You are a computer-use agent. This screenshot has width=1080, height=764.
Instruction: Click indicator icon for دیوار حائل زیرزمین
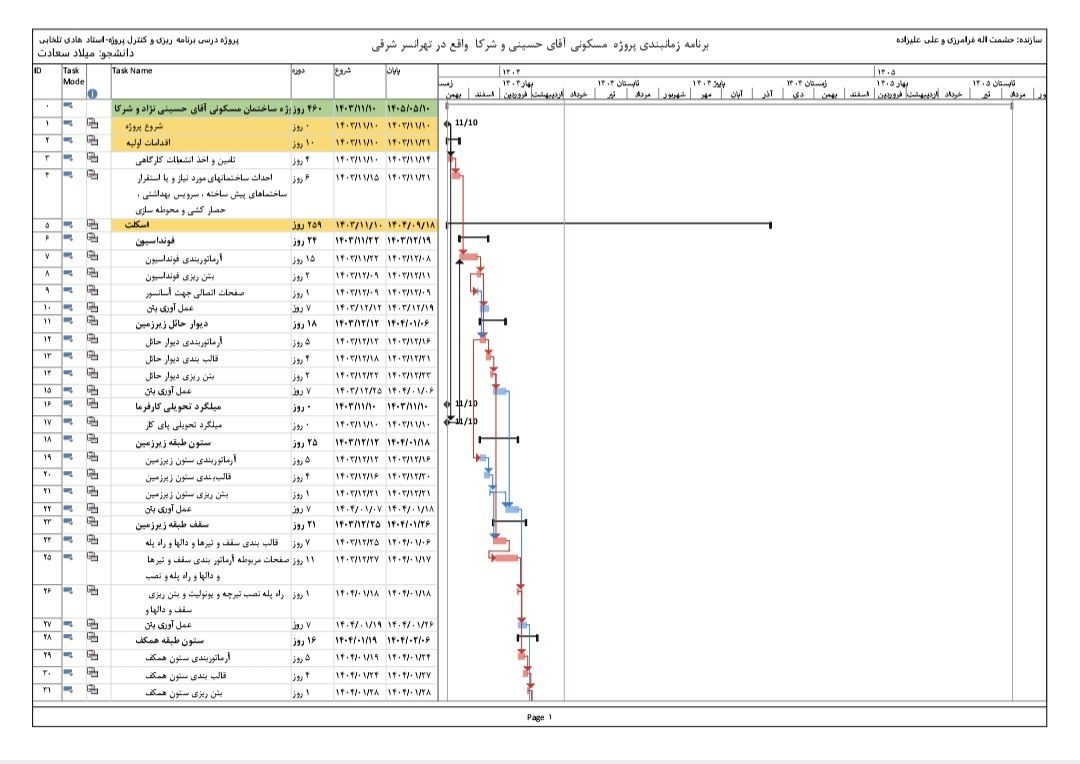pos(94,324)
